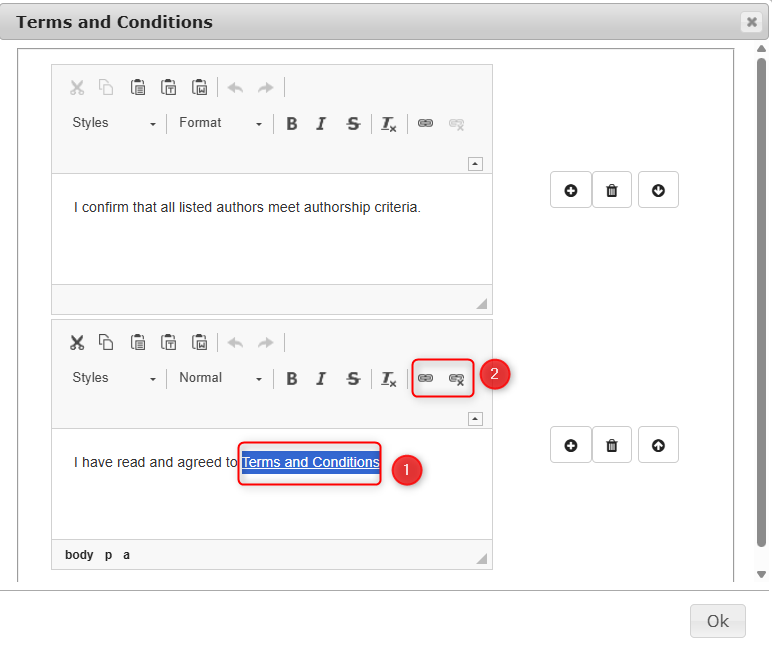
Task: Click Copy icon in second editor toolbar
Action: pos(106,342)
